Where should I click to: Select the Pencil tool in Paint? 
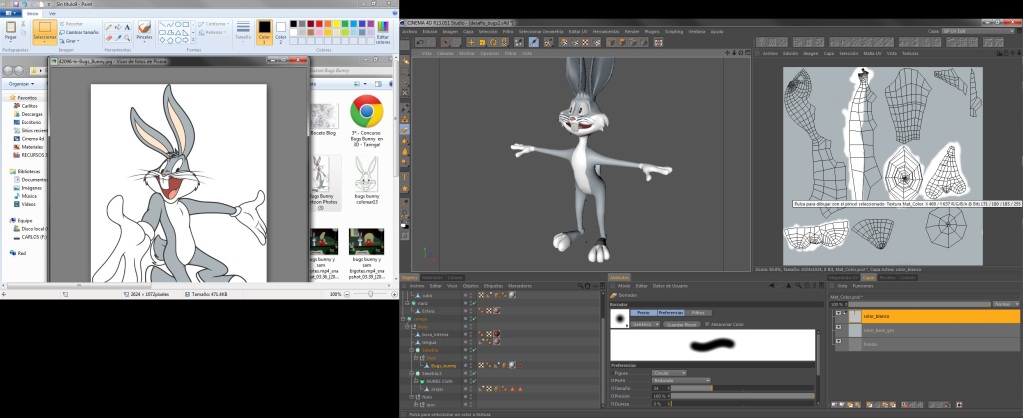click(x=108, y=27)
